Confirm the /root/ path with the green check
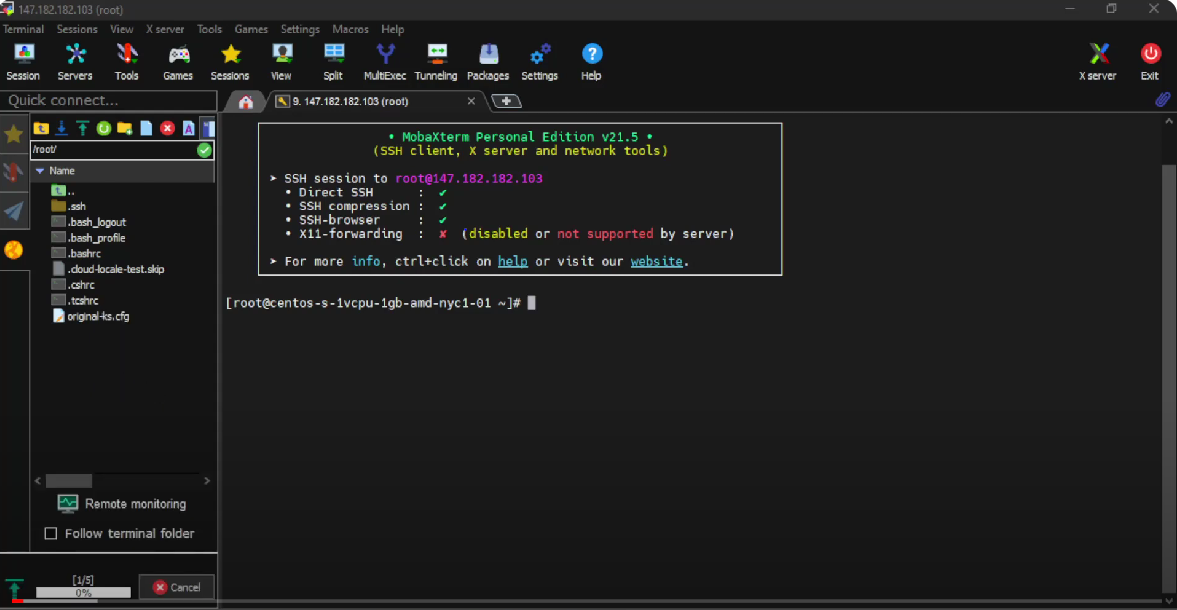Viewport: 1177px width, 610px height. pos(204,150)
